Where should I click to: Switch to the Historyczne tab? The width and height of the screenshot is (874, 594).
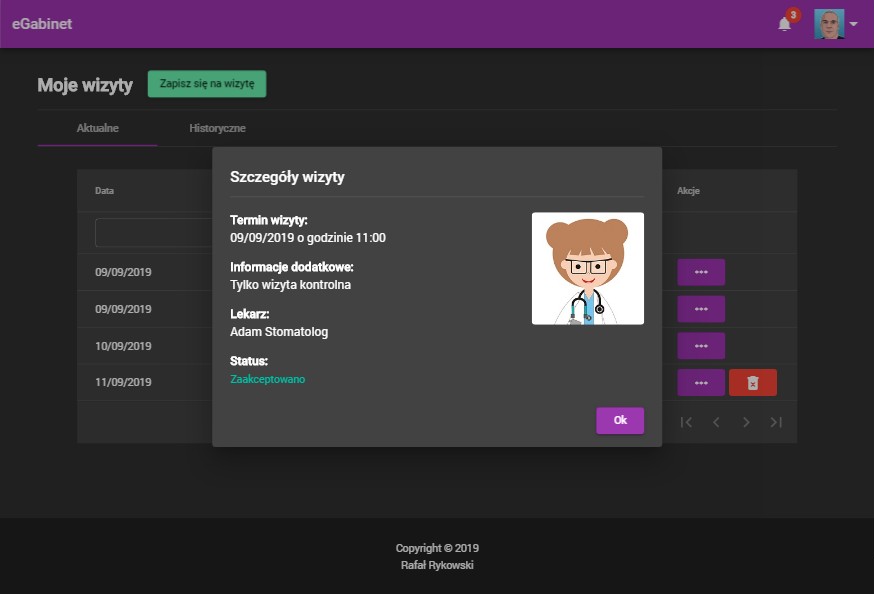tap(217, 128)
